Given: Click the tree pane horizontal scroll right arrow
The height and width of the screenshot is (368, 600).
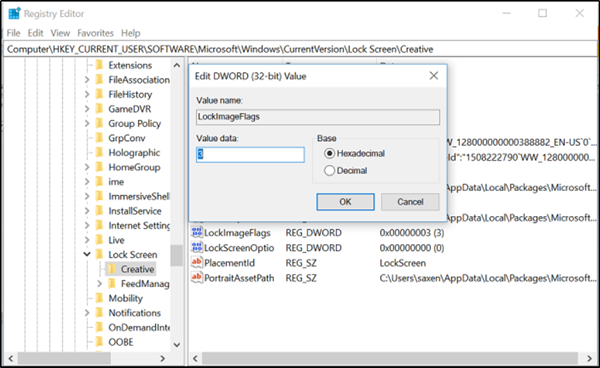Looking at the screenshot, I should click(163, 358).
